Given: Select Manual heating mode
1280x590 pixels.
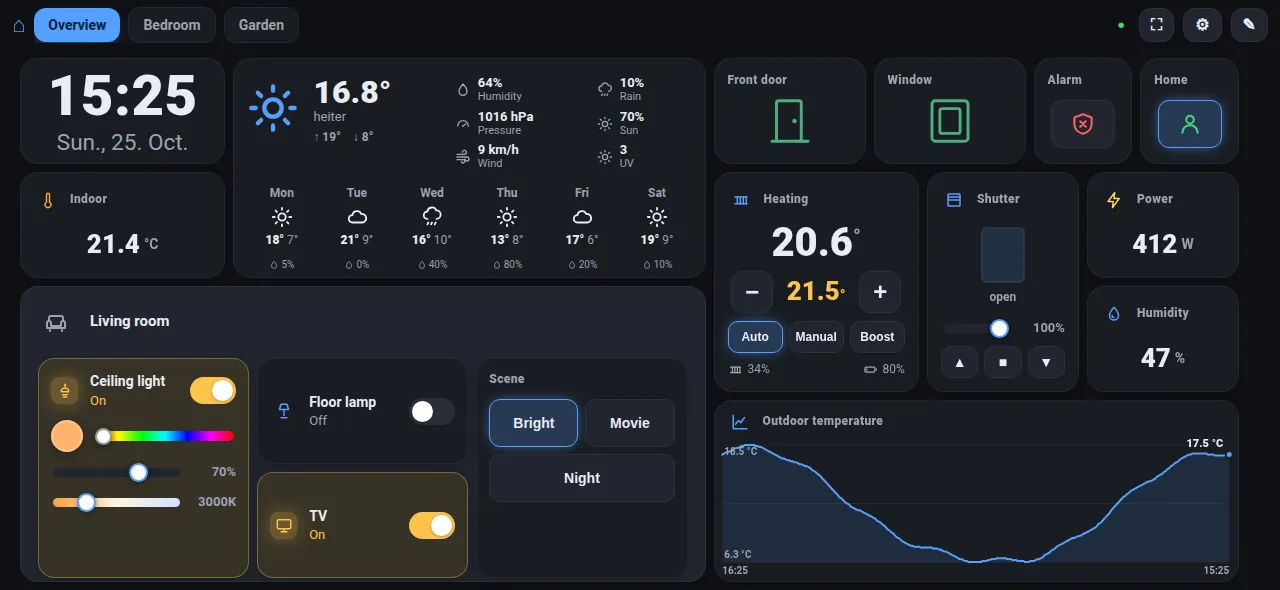Looking at the screenshot, I should [816, 337].
